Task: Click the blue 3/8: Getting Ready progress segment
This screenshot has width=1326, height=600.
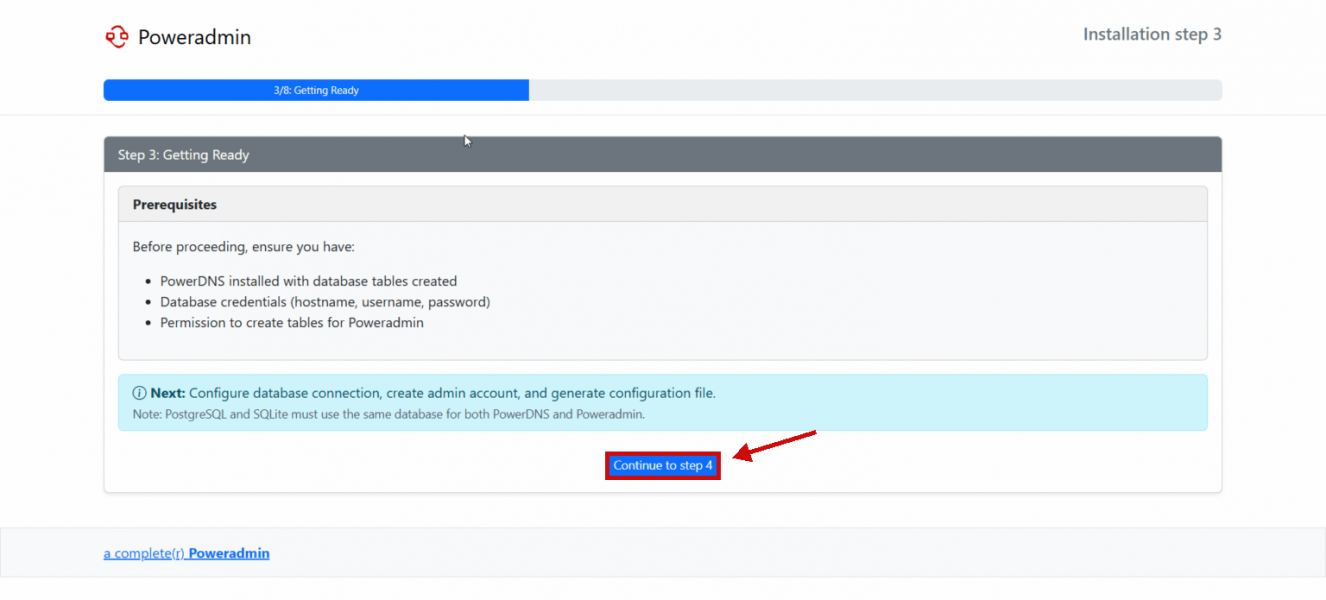Action: pos(316,90)
